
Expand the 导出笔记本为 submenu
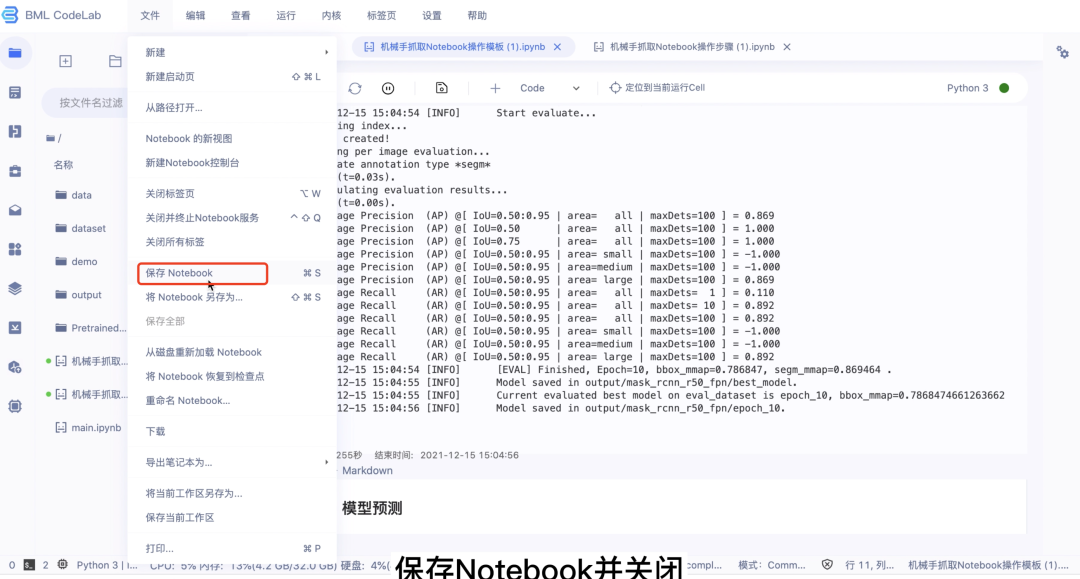(200, 463)
